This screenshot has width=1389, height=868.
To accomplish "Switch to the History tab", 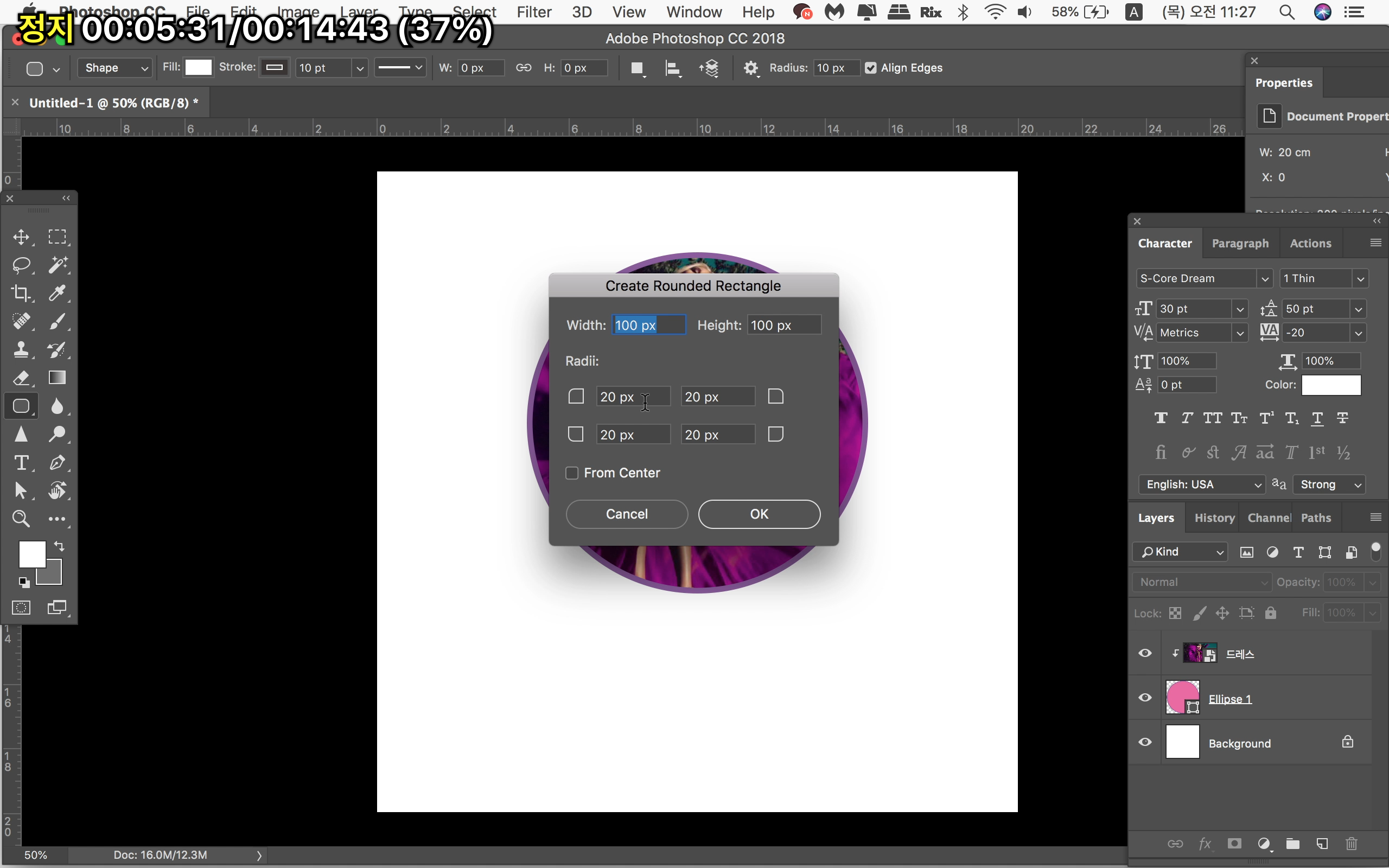I will (1214, 518).
